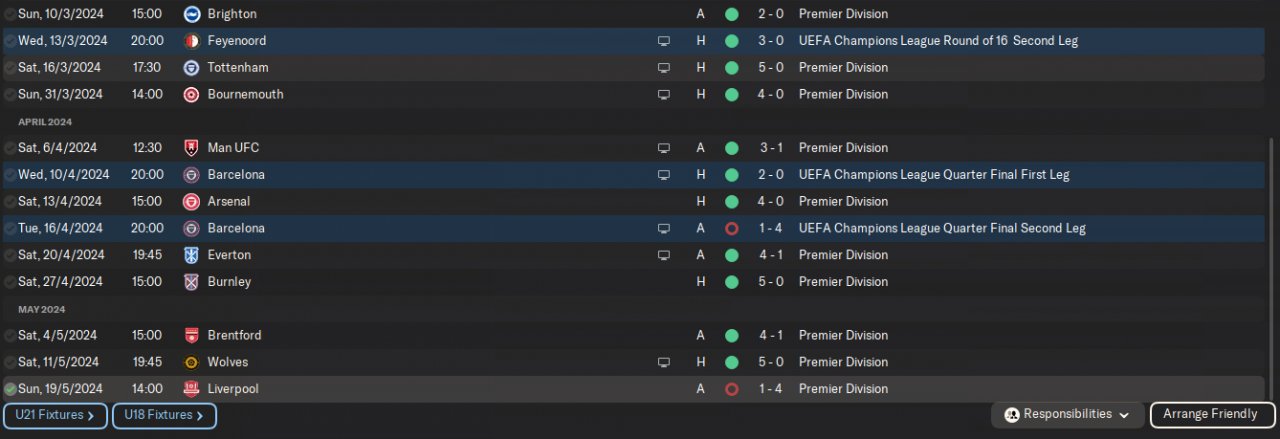This screenshot has height=439, width=1280.
Task: Click the Brentford team name link
Action: click(234, 335)
